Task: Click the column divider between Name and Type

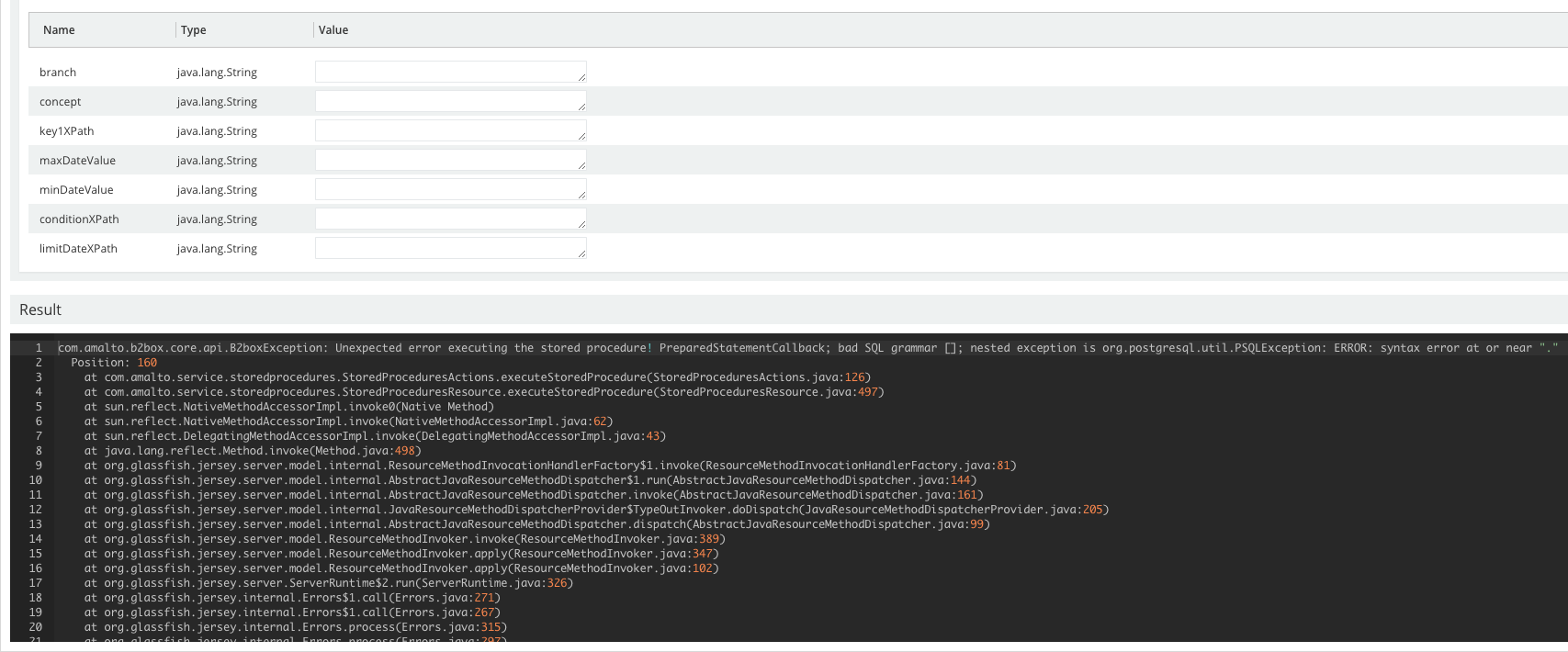Action: [175, 30]
